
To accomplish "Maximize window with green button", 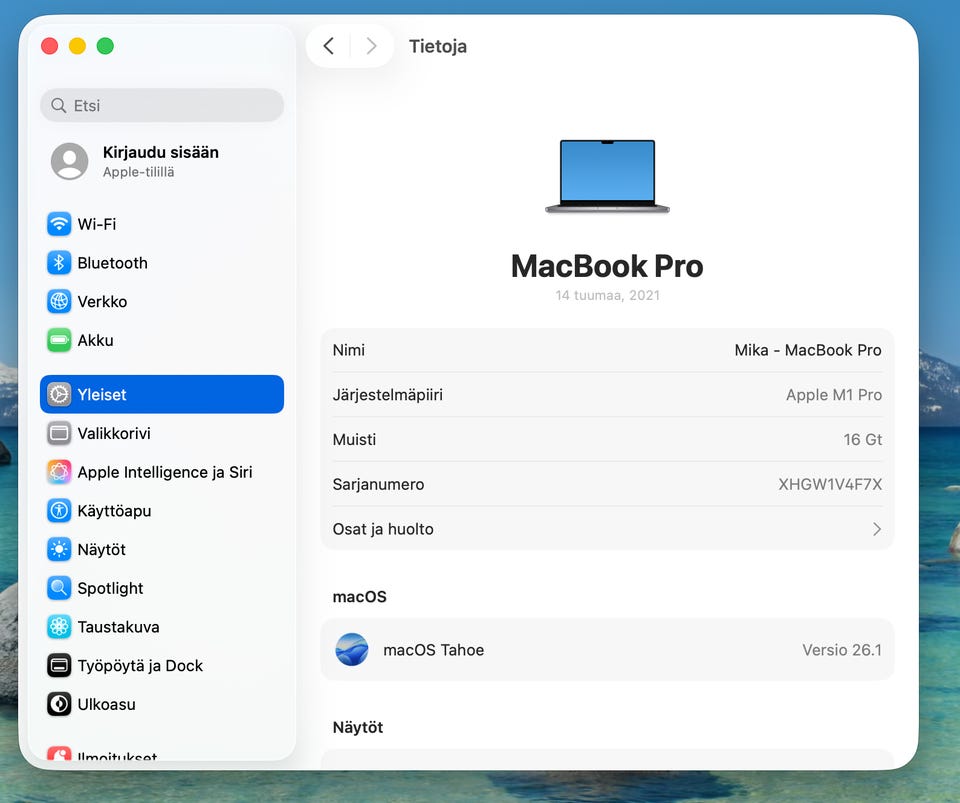I will (105, 46).
